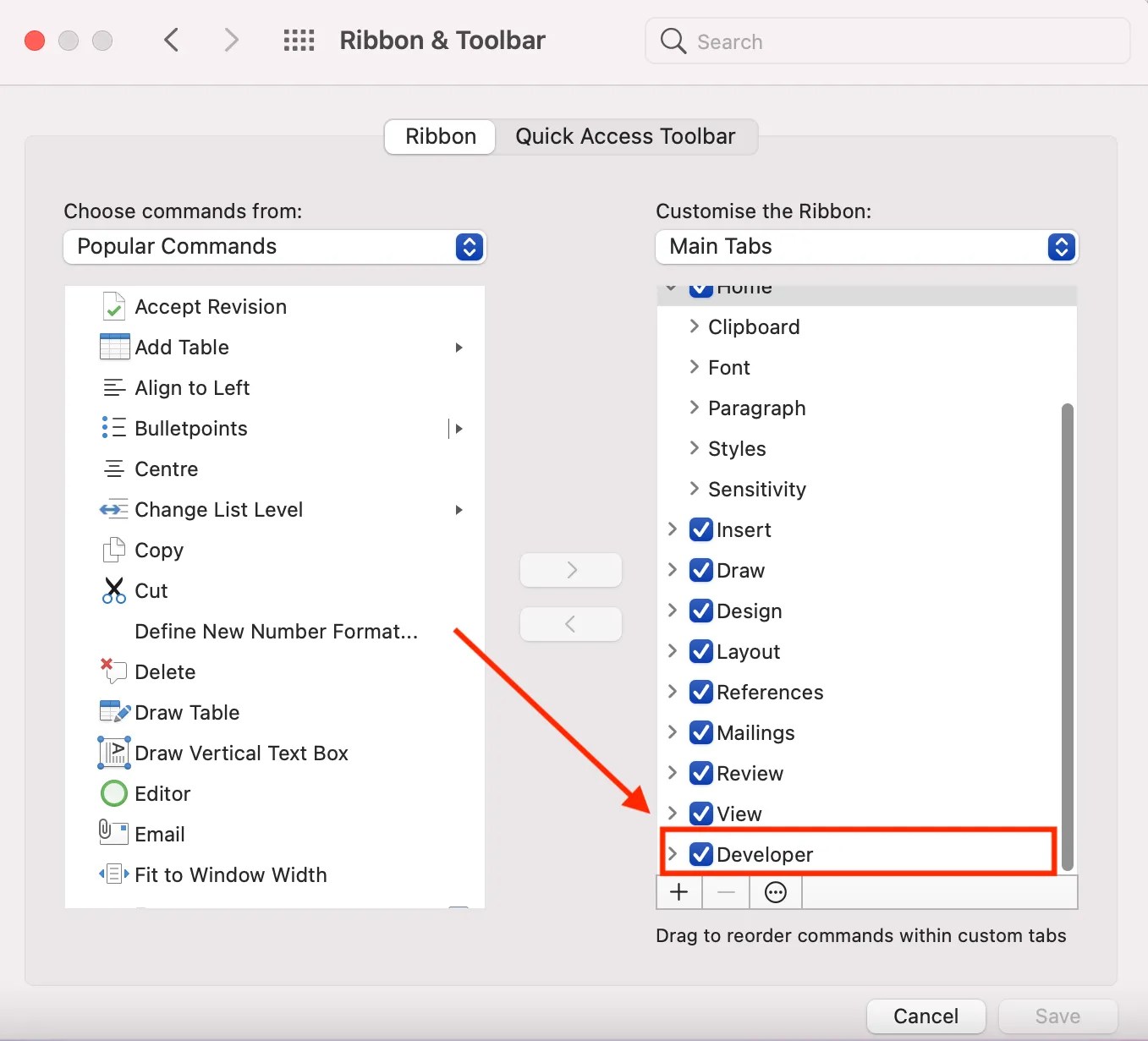Uncheck the Review tab
Screen dimensions: 1148x1041
pos(700,773)
